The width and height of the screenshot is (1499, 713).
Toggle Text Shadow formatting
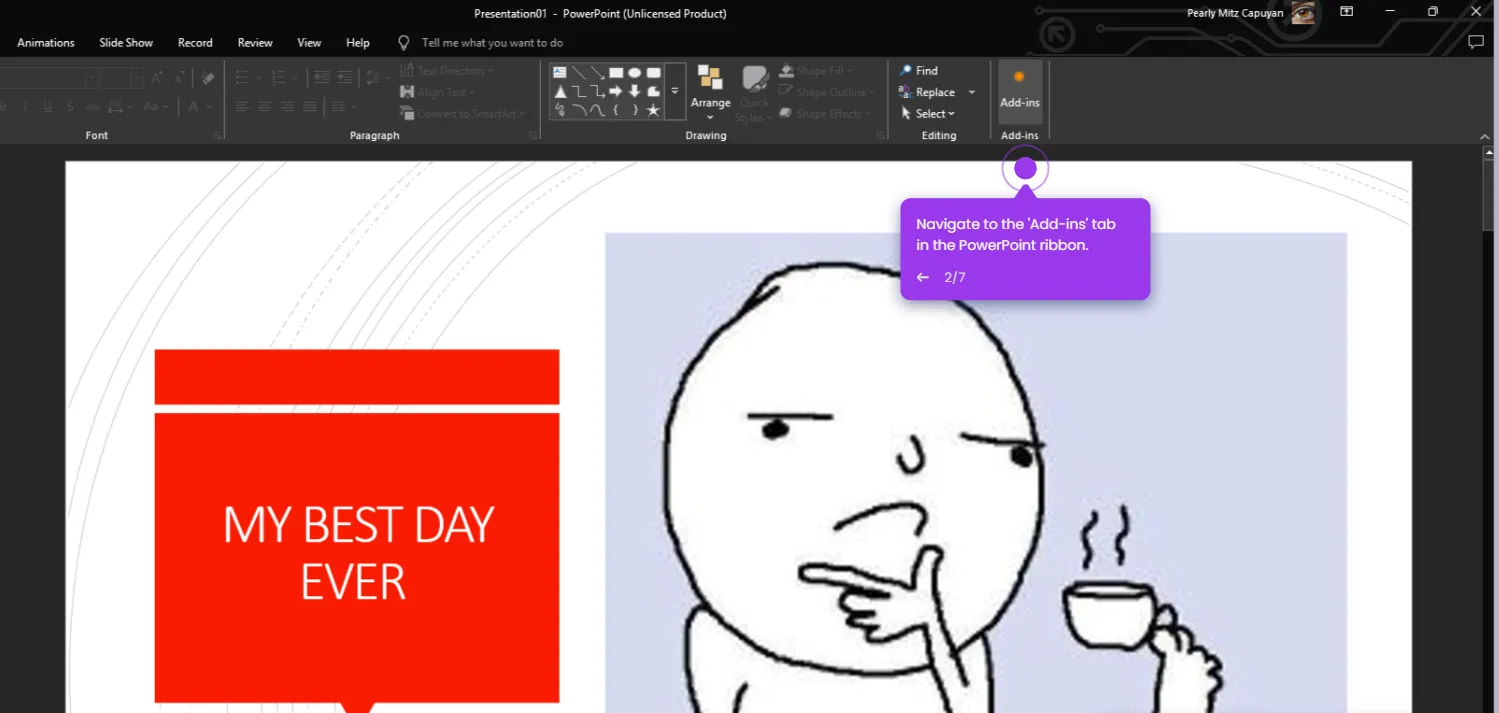(70, 106)
